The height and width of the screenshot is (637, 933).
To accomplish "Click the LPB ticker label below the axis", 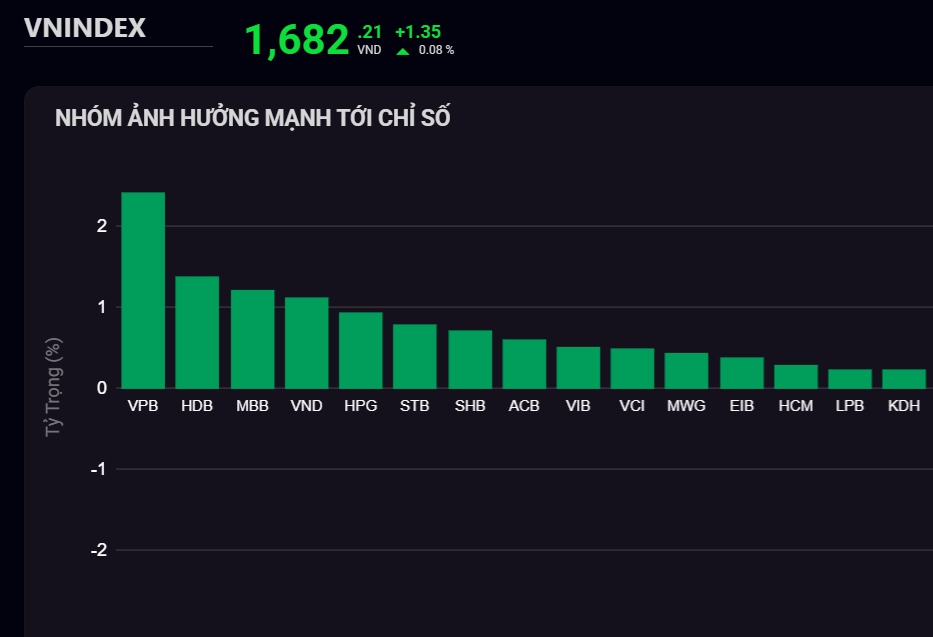I will 850,406.
